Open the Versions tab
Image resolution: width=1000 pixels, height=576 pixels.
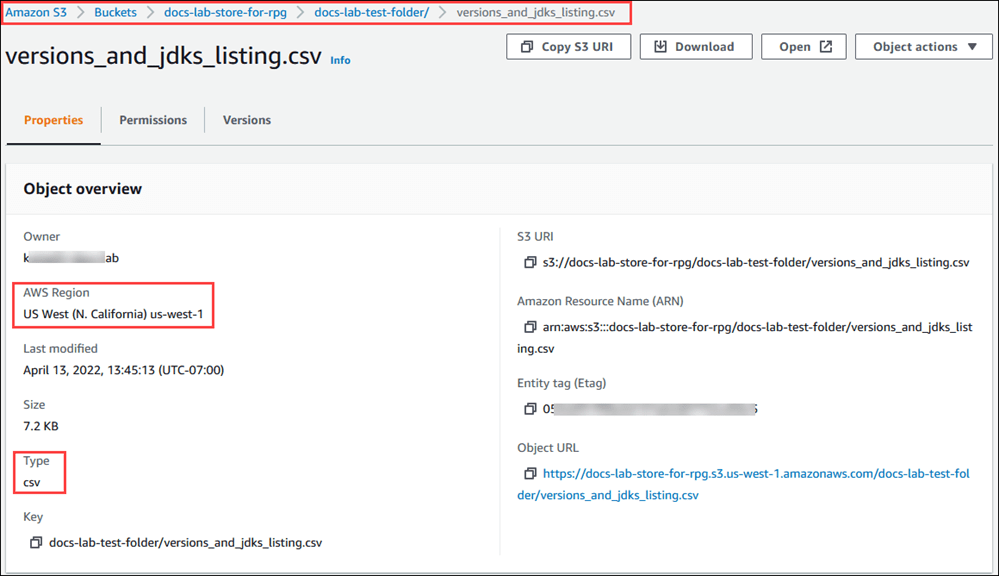pyautogui.click(x=246, y=120)
